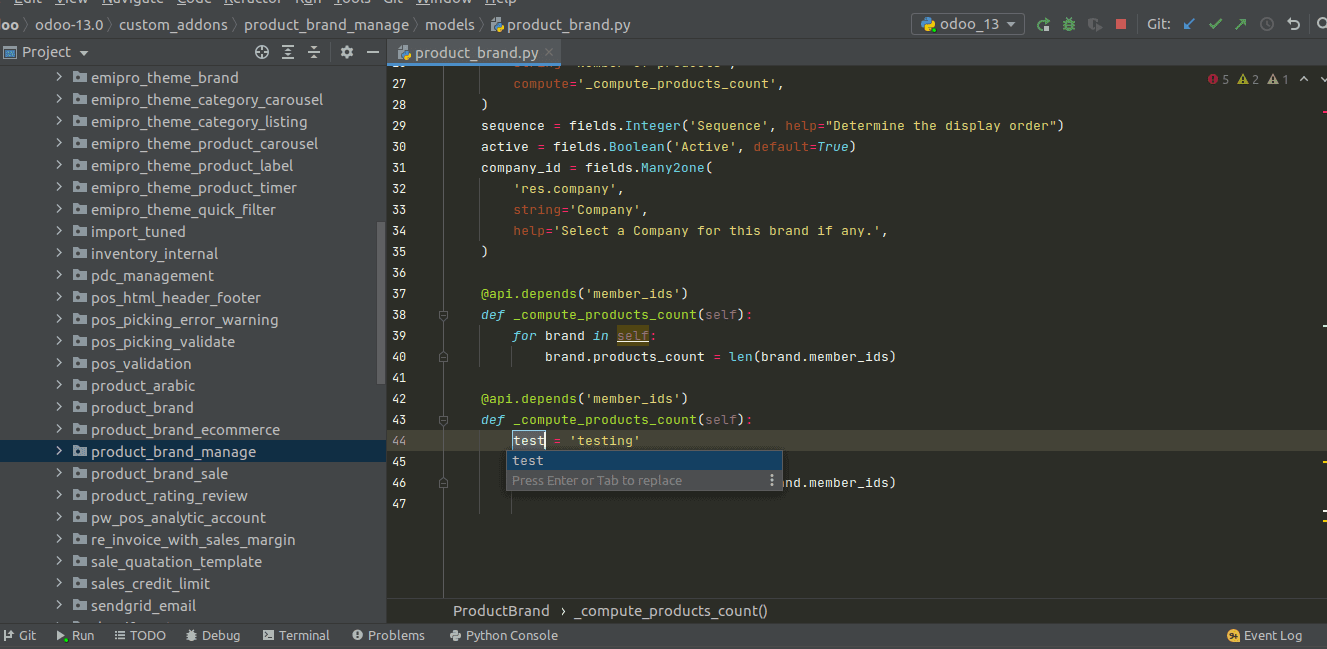
Task: Select the pos_validation tree item
Action: point(141,364)
